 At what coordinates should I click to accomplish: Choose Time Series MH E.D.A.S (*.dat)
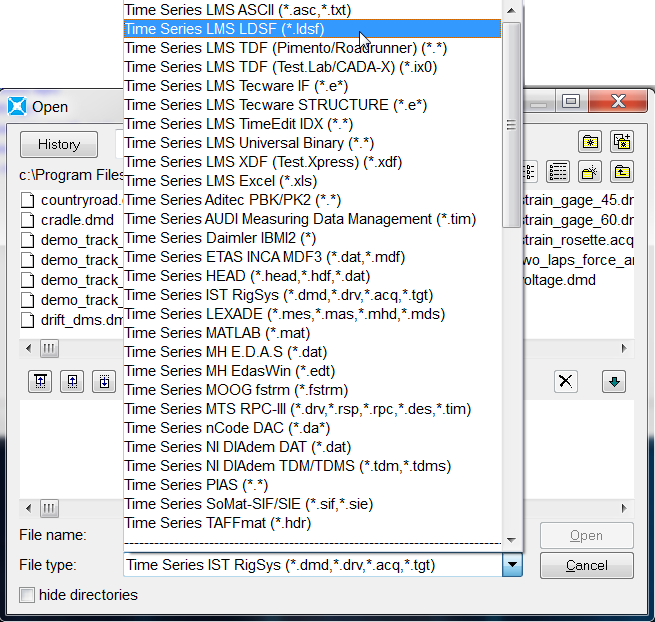(x=312, y=352)
